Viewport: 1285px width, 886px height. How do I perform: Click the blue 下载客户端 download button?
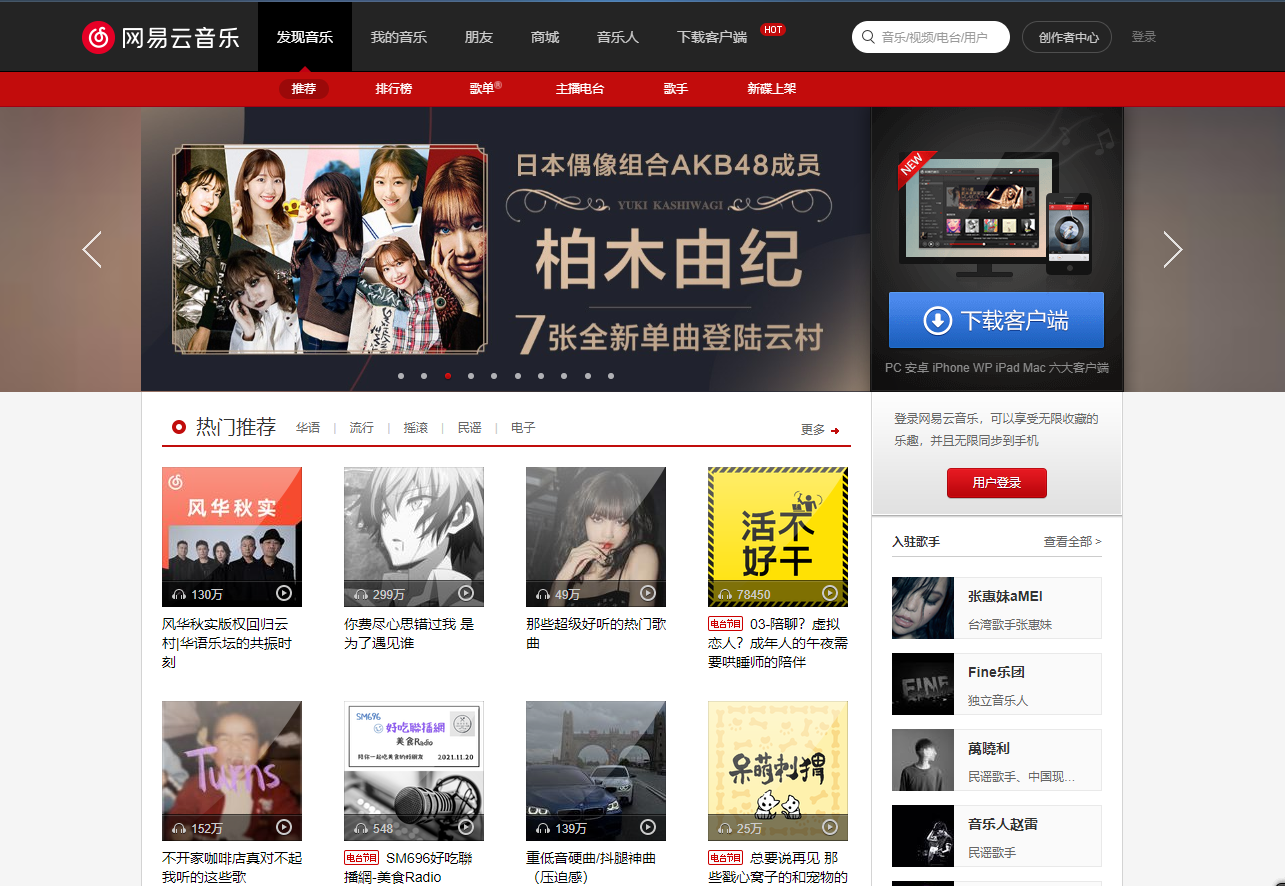pyautogui.click(x=996, y=320)
